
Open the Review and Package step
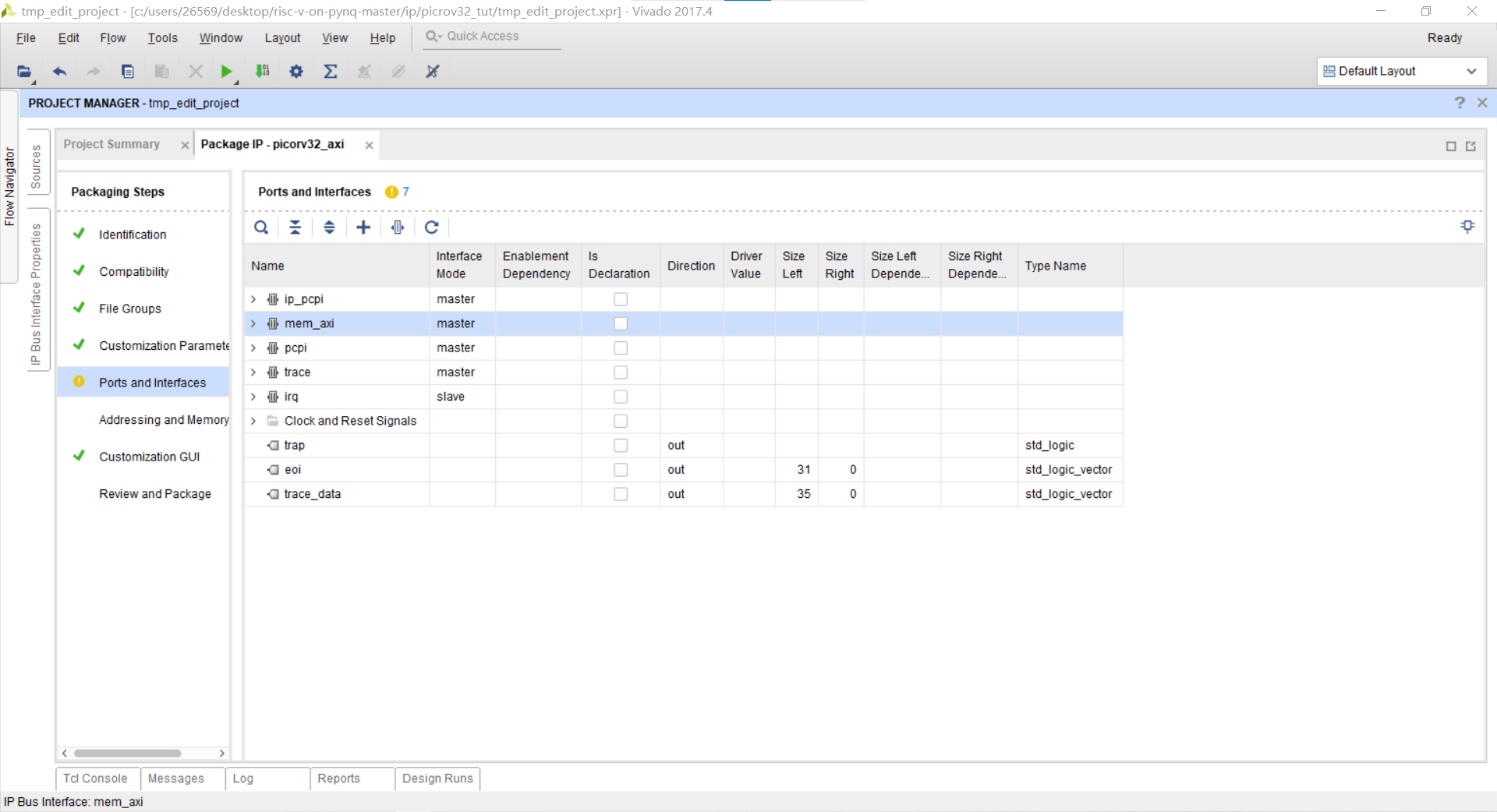point(155,494)
